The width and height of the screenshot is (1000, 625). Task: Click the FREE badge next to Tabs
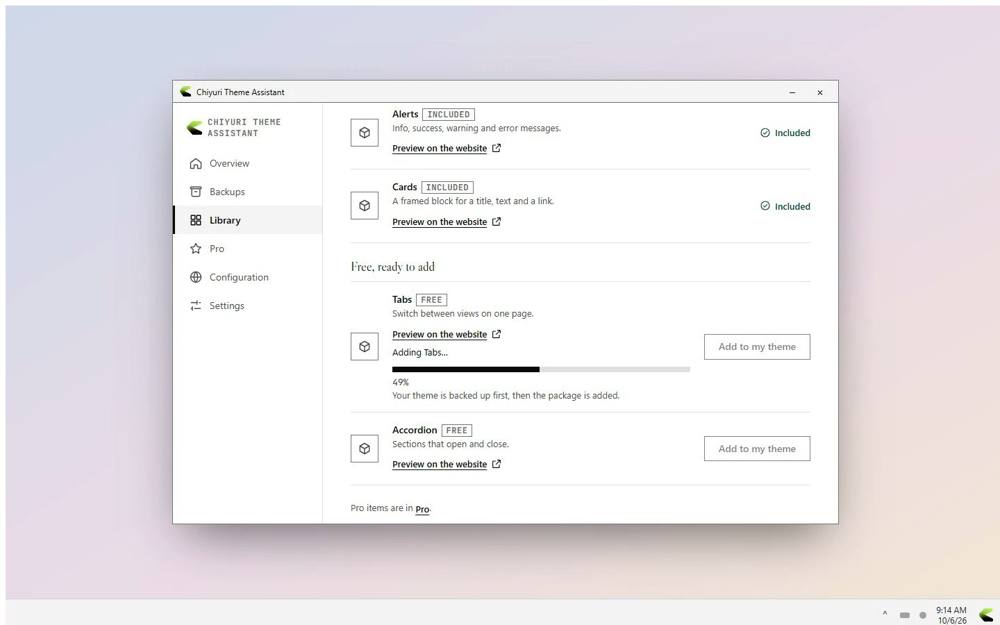(x=432, y=300)
